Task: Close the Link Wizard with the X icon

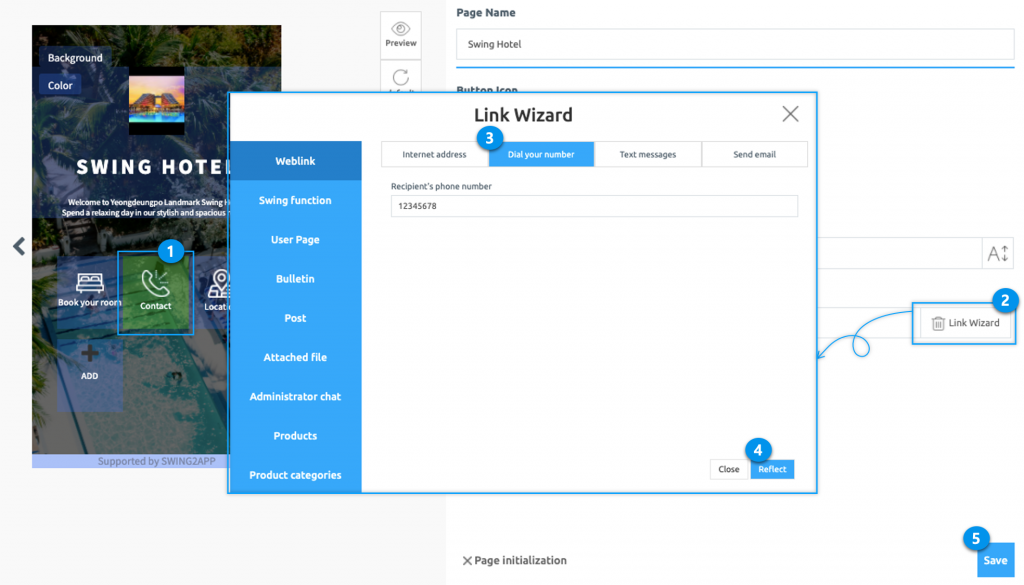Action: pyautogui.click(x=790, y=113)
